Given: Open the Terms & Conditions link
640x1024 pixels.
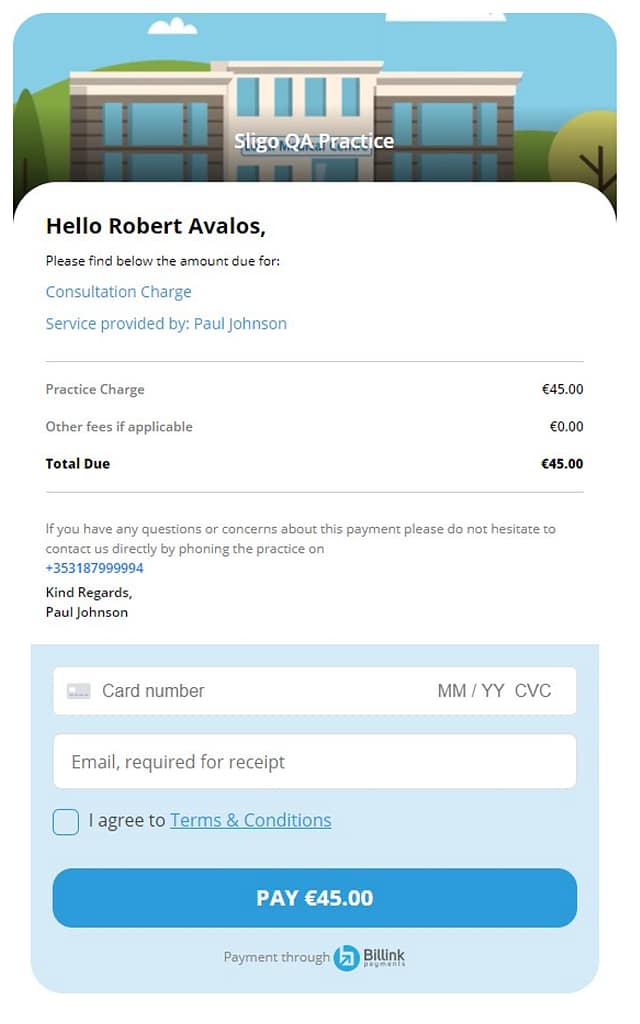Looking at the screenshot, I should tap(250, 820).
